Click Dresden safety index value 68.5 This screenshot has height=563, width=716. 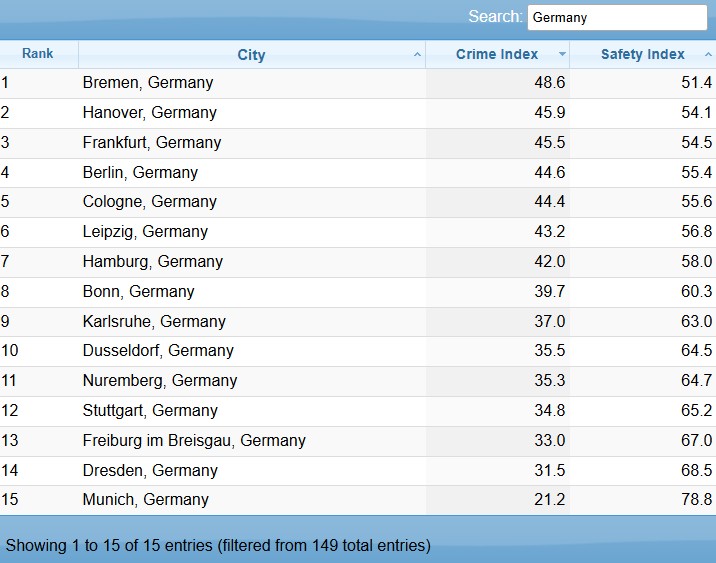tap(696, 470)
